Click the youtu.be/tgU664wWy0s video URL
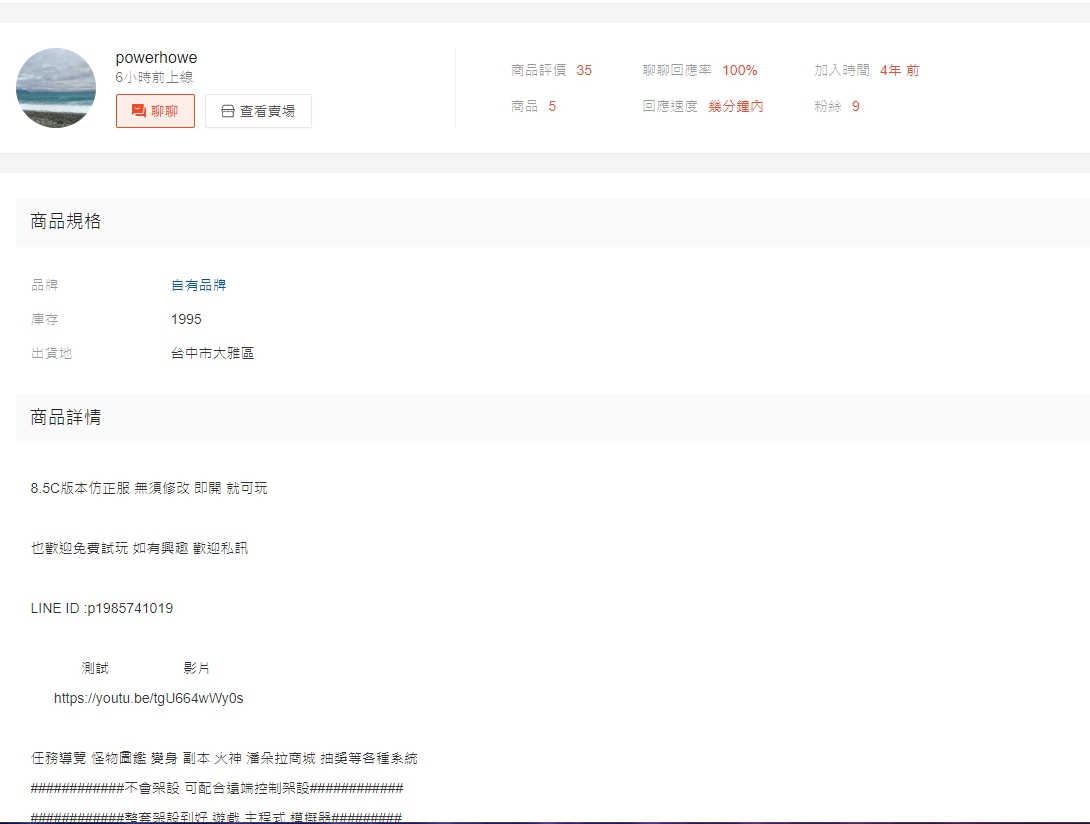1090x824 pixels. (x=149, y=698)
